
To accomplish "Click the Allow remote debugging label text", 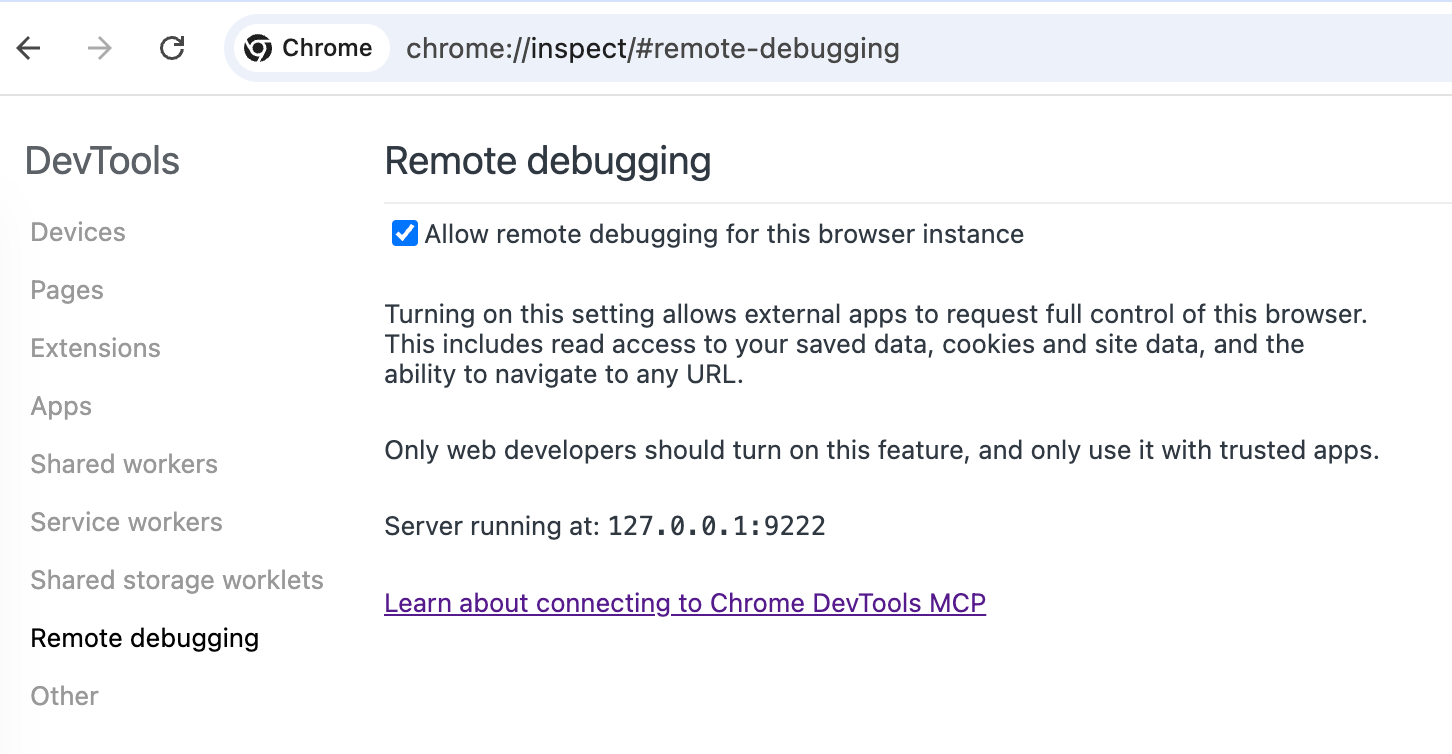I will point(724,234).
